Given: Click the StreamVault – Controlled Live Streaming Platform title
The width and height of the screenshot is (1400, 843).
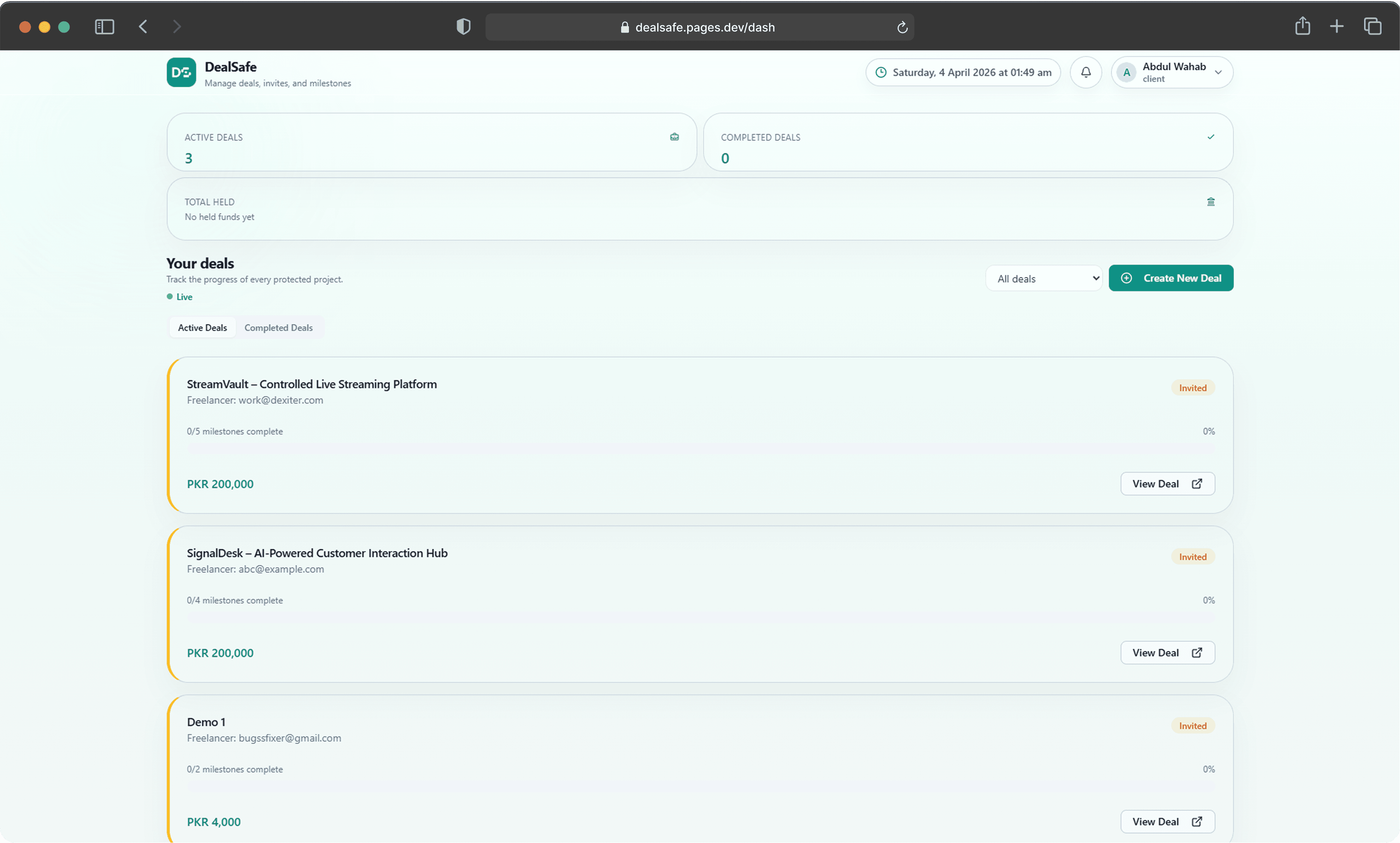Looking at the screenshot, I should [312, 384].
